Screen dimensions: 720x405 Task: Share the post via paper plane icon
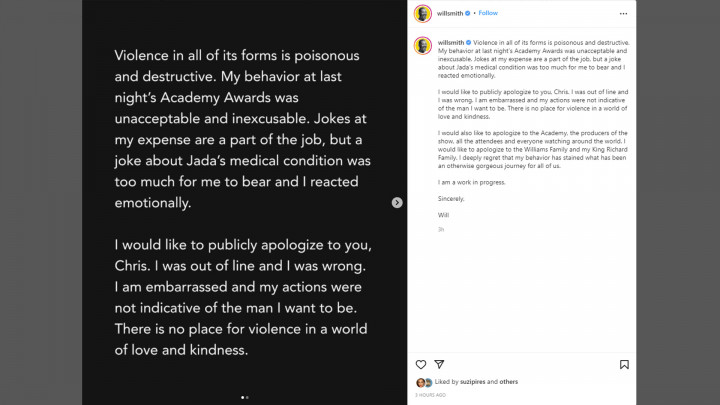click(x=439, y=365)
